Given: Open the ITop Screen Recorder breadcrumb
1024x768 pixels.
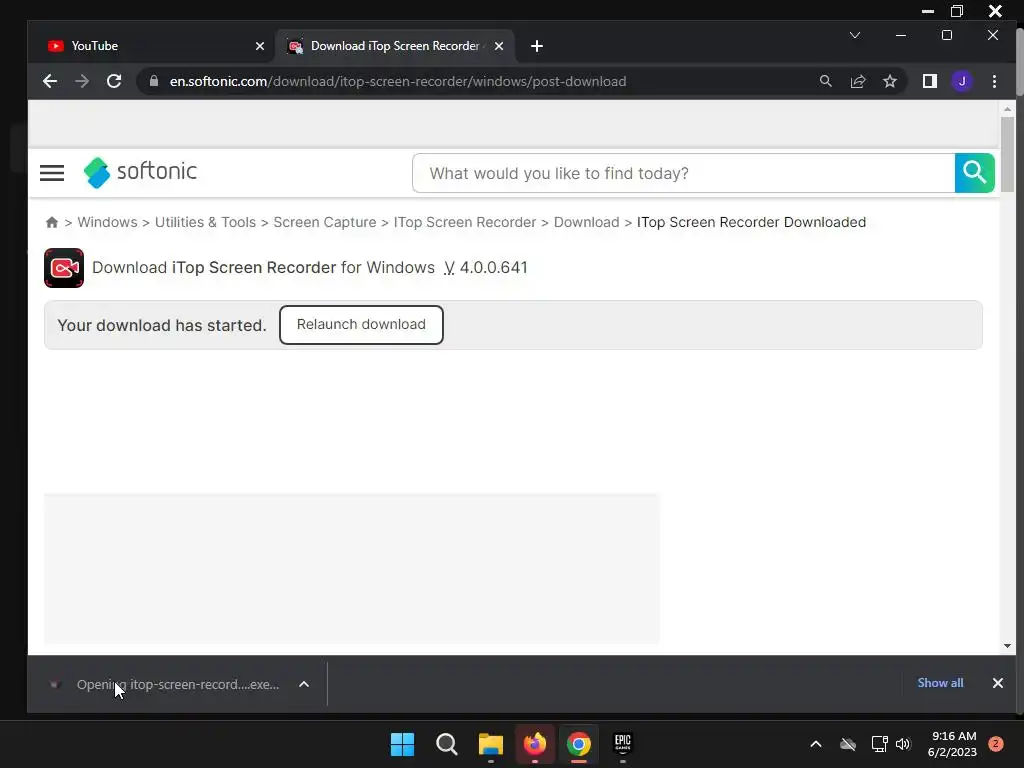Looking at the screenshot, I should click(x=464, y=222).
